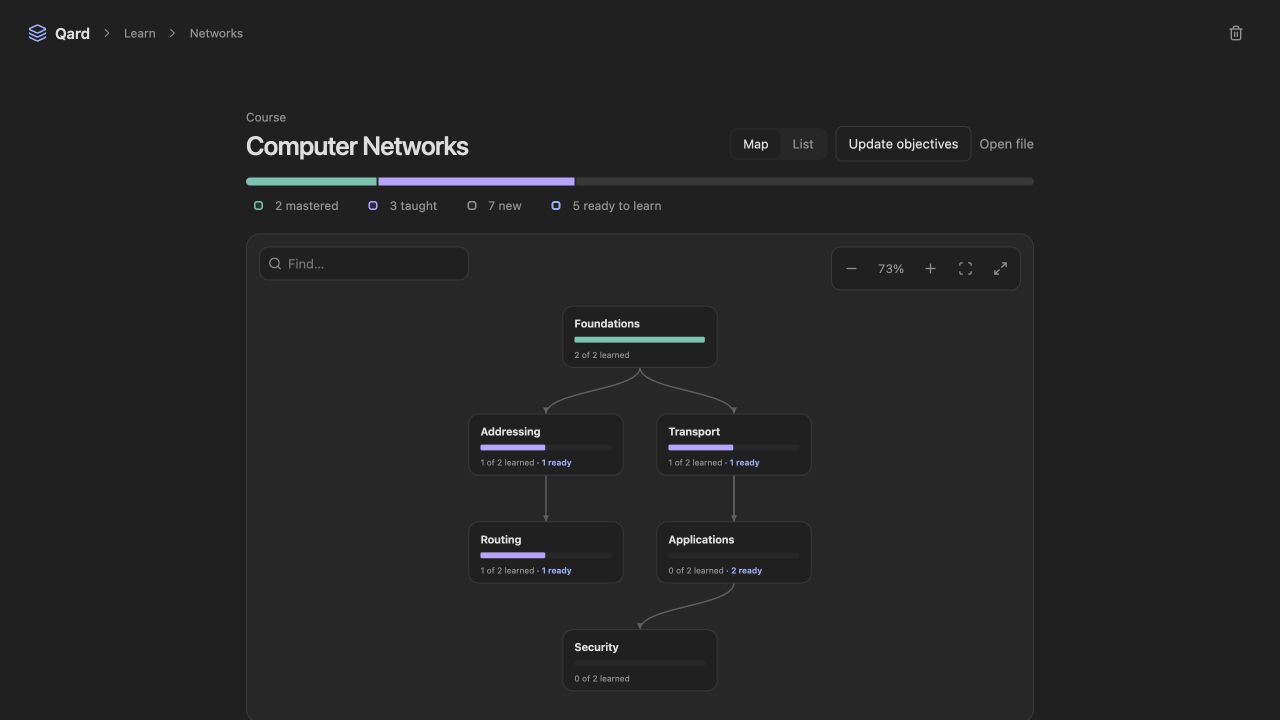Open the Networks breadcrumb

click(216, 33)
